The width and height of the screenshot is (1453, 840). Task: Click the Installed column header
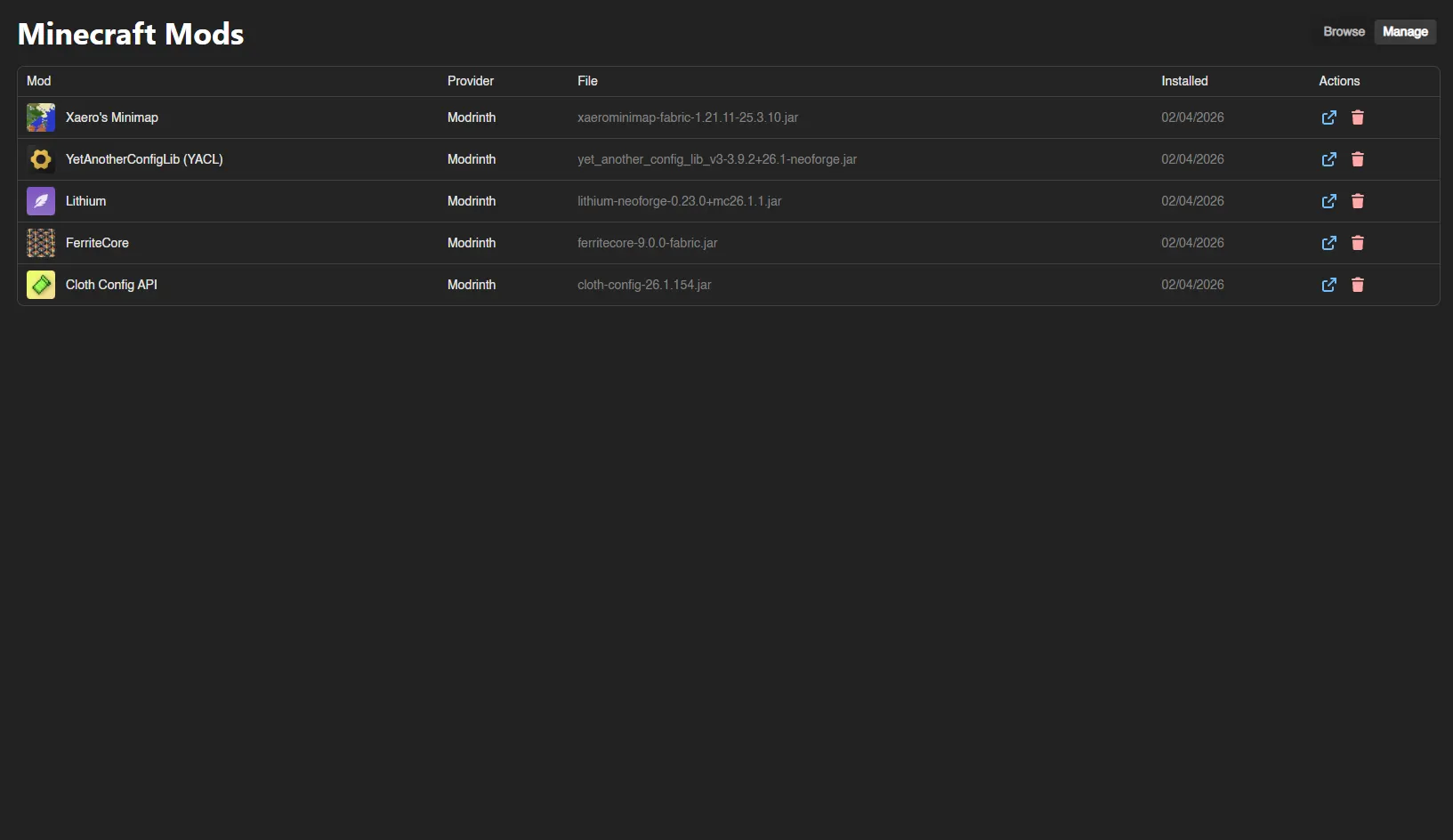1184,81
